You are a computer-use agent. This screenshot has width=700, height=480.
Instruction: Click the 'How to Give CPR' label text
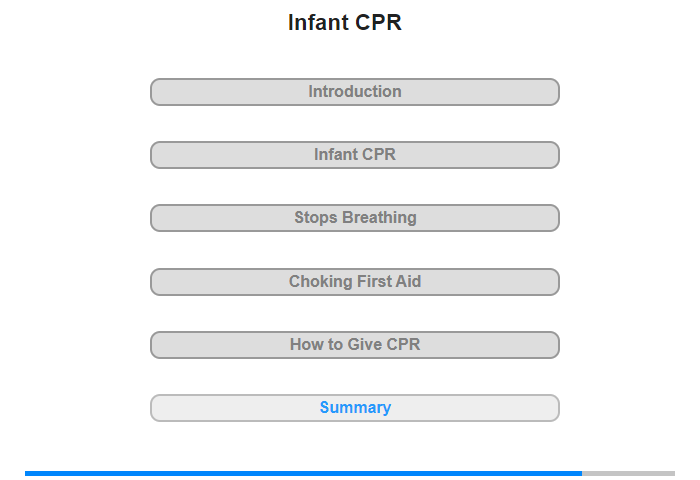355,344
